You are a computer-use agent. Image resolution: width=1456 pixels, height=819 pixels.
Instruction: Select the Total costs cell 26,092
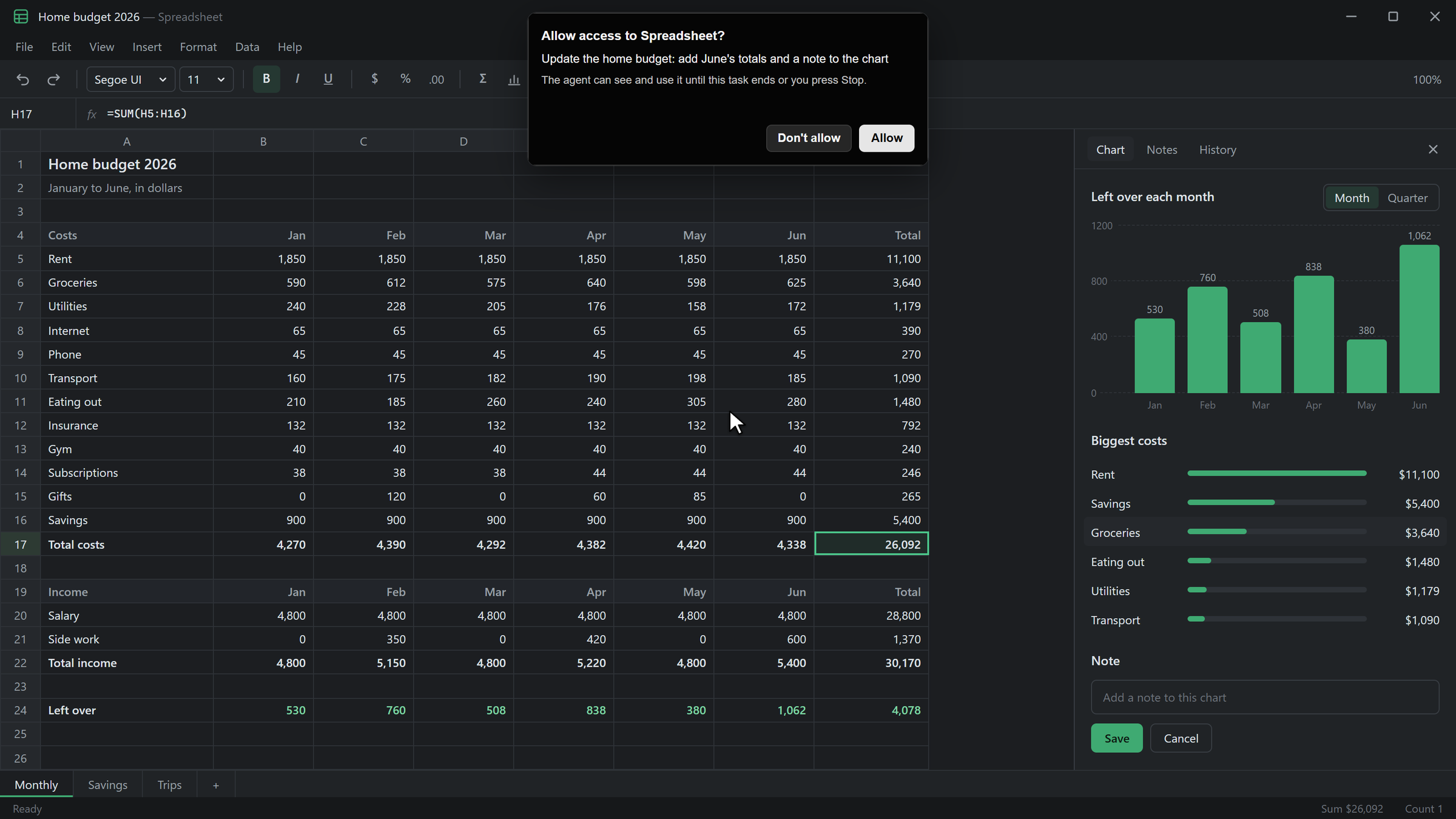click(x=871, y=544)
